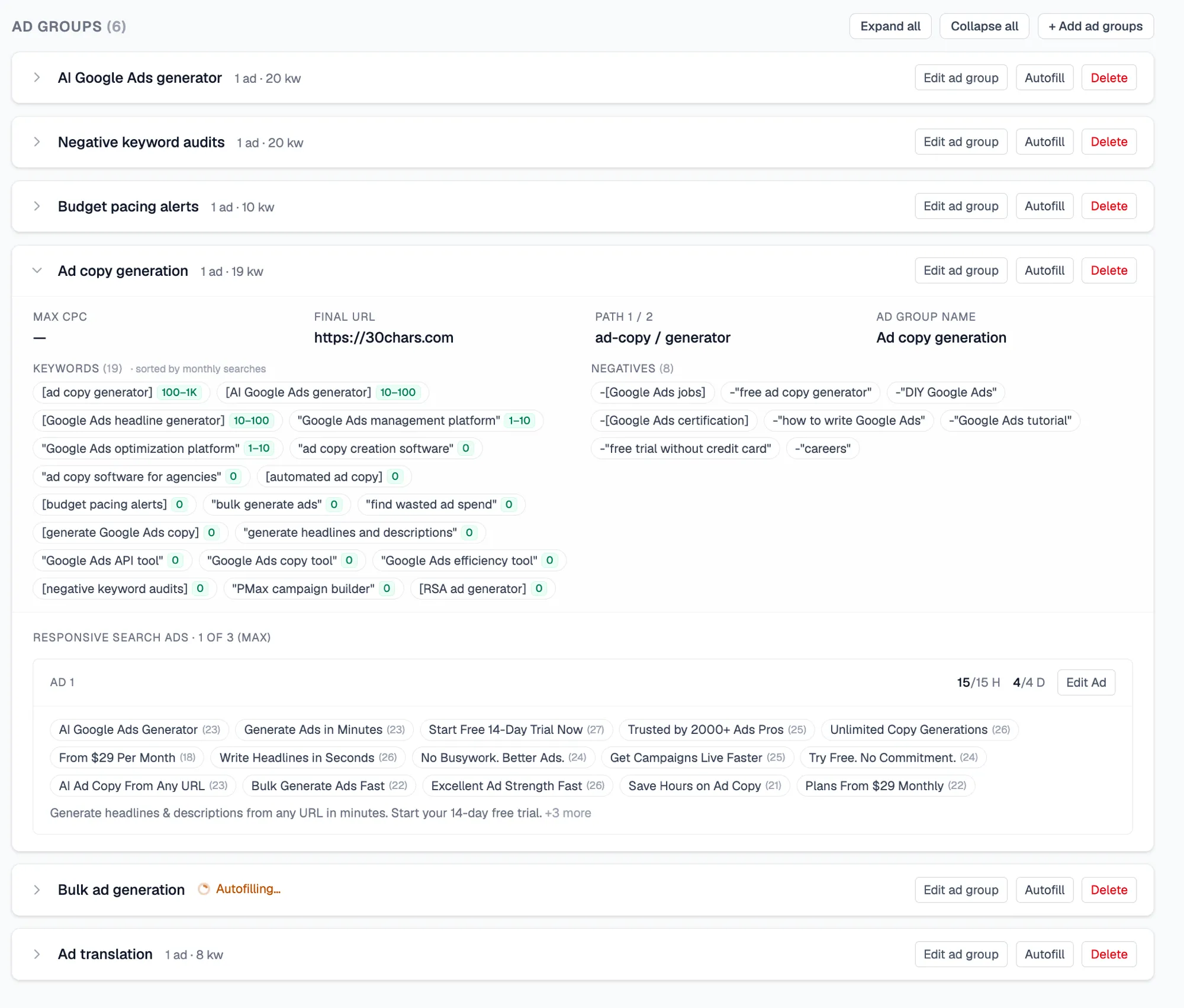Delete the Budget pacing alerts group

(1109, 206)
